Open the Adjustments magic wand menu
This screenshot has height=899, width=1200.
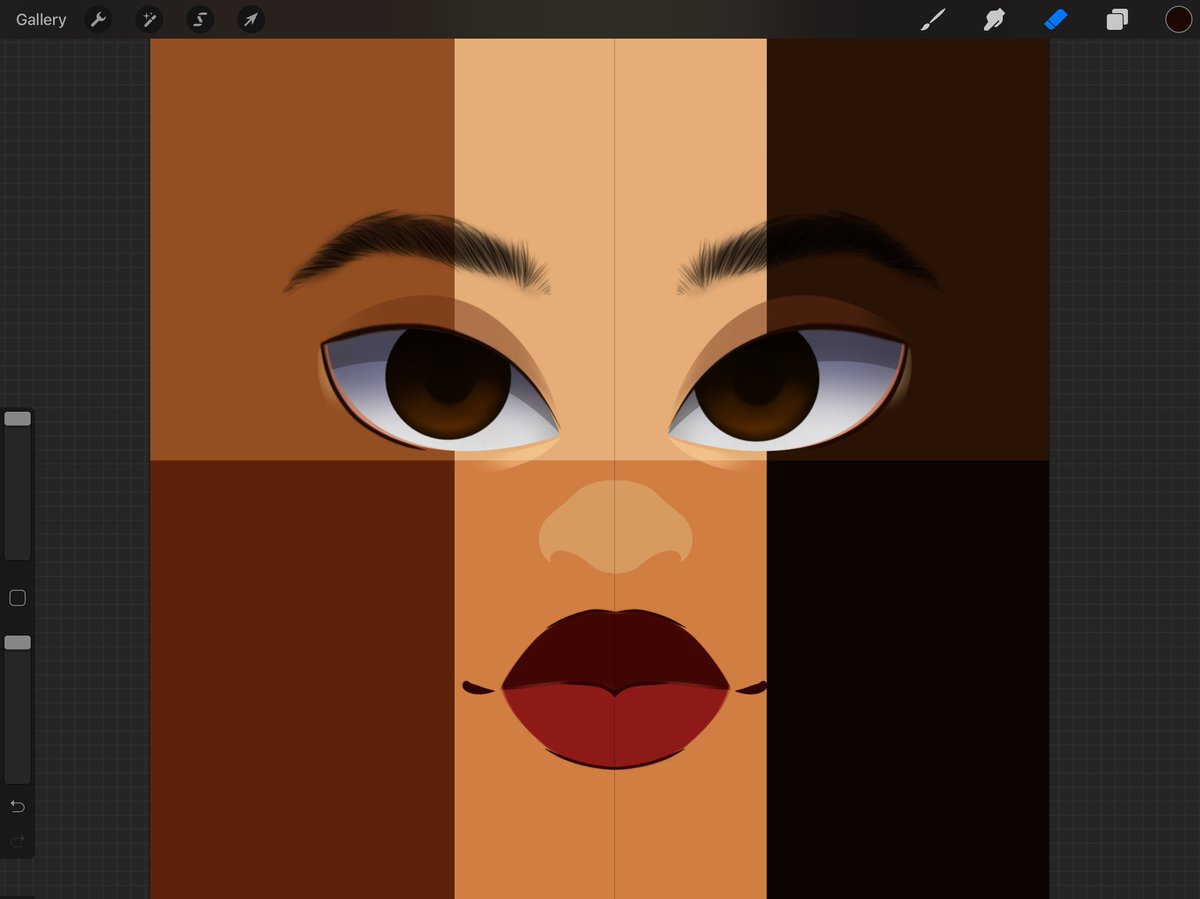pos(149,19)
